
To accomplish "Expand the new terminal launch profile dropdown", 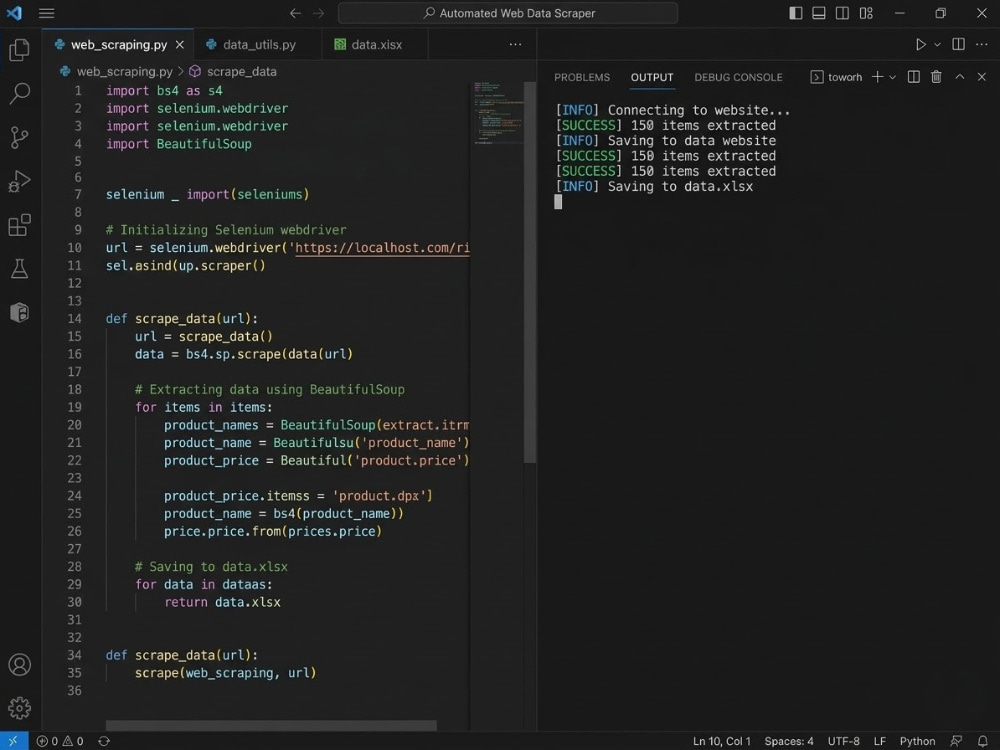I will (892, 77).
